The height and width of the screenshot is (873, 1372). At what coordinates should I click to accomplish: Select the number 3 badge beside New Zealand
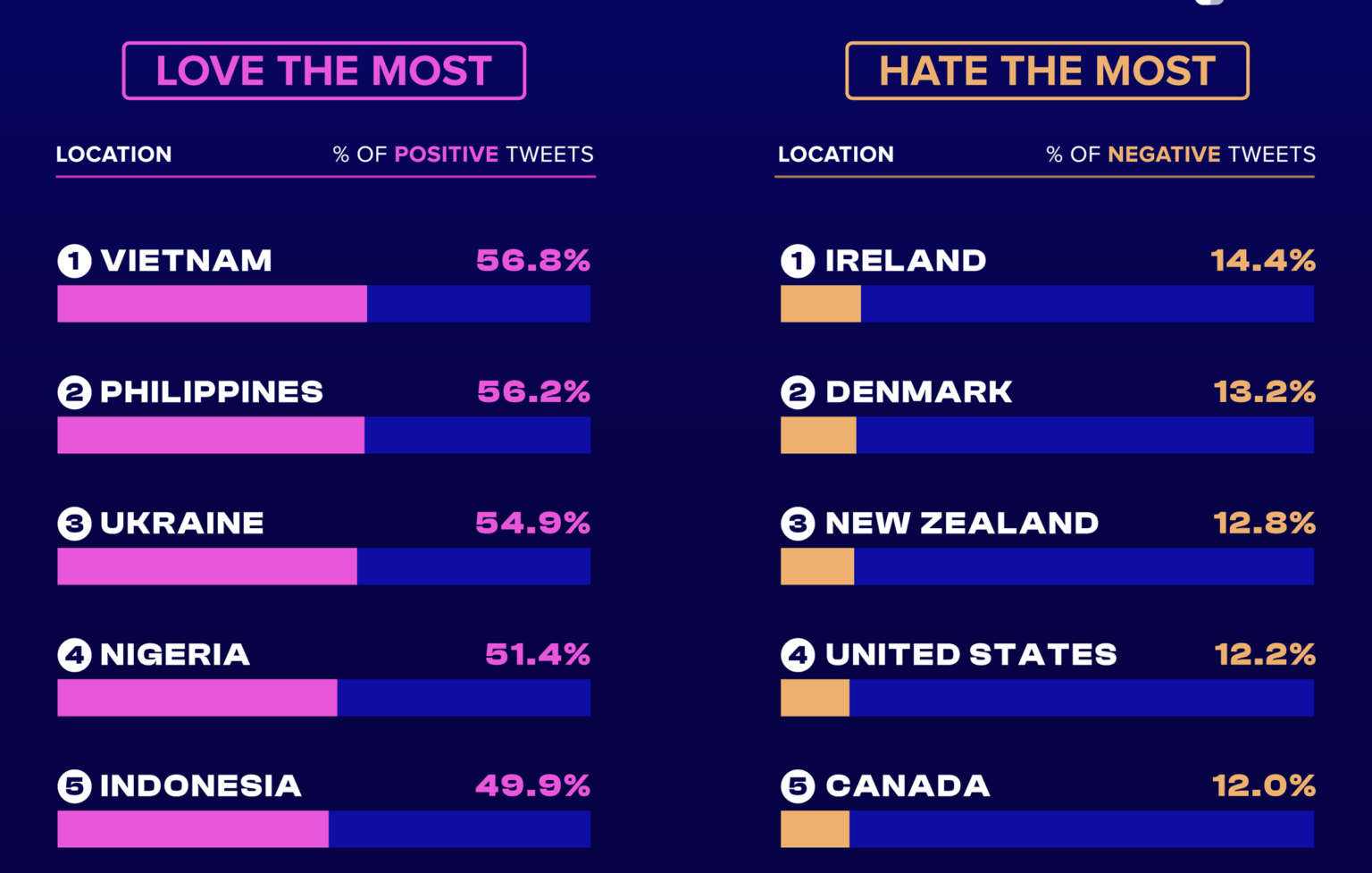[x=798, y=524]
